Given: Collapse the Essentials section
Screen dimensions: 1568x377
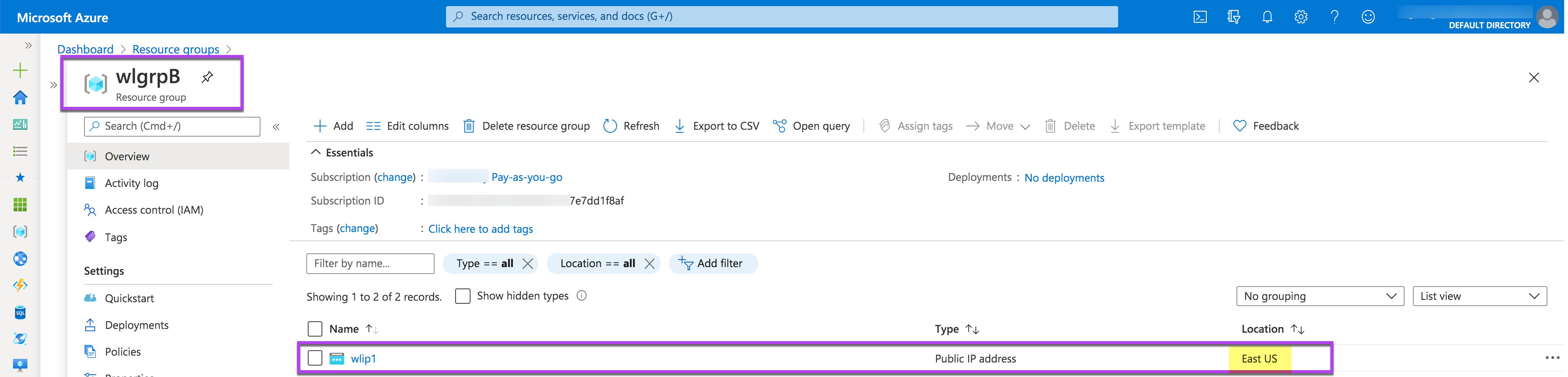Looking at the screenshot, I should [x=315, y=152].
